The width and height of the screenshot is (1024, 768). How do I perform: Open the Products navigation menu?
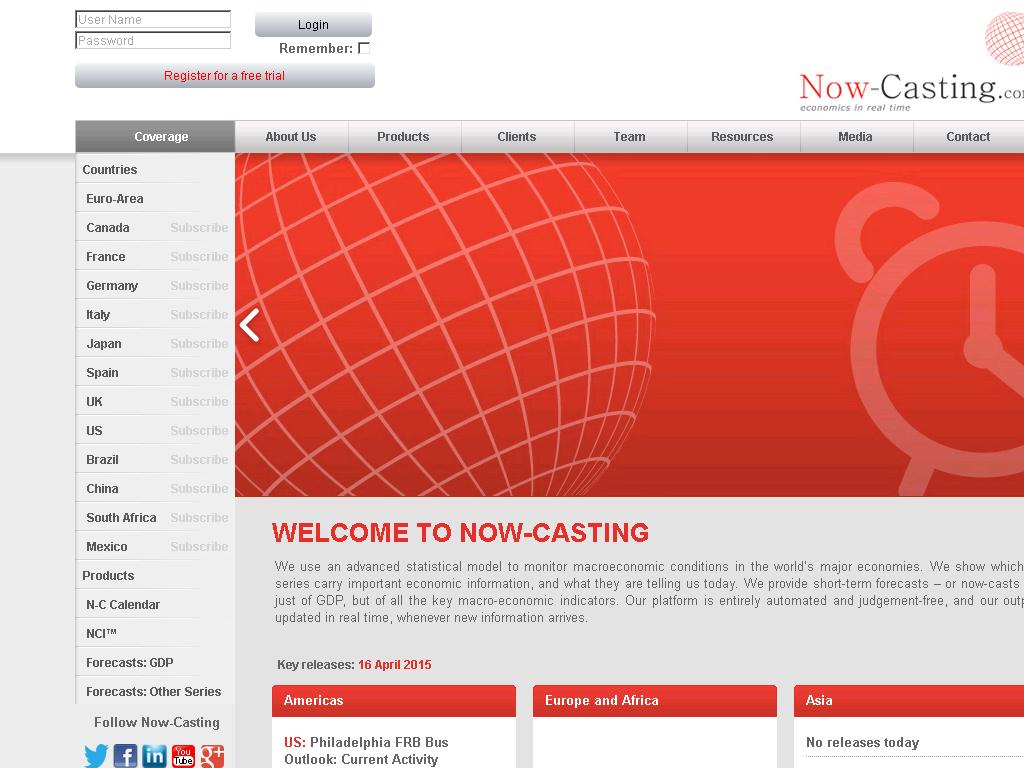coord(404,136)
